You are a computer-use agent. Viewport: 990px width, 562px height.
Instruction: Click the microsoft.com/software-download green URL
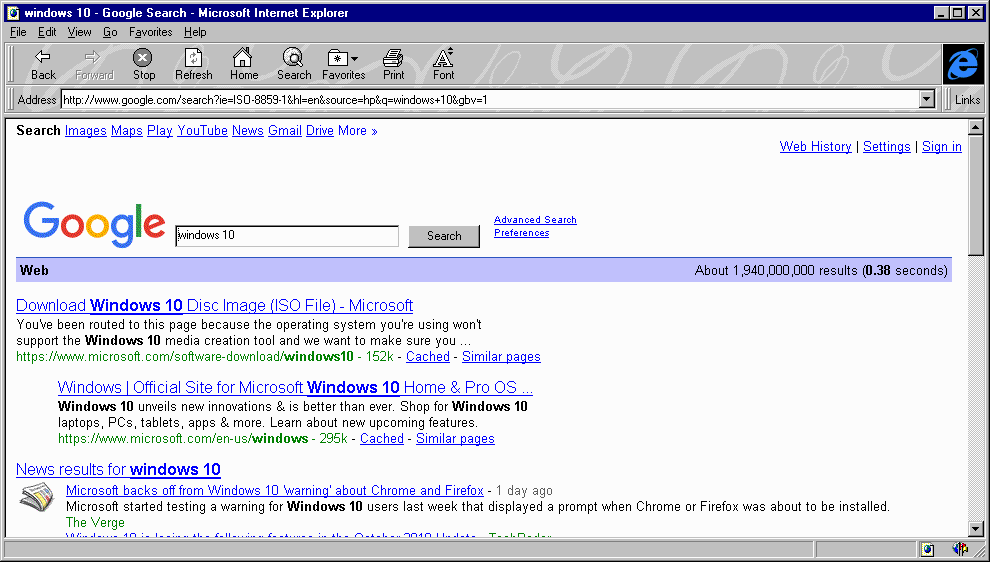pyautogui.click(x=185, y=357)
